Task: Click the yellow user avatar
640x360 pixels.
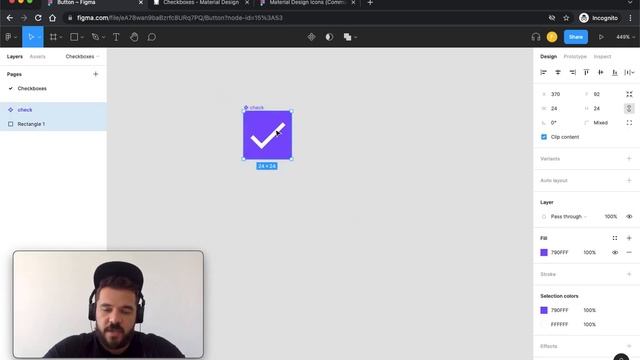Action: (552, 37)
